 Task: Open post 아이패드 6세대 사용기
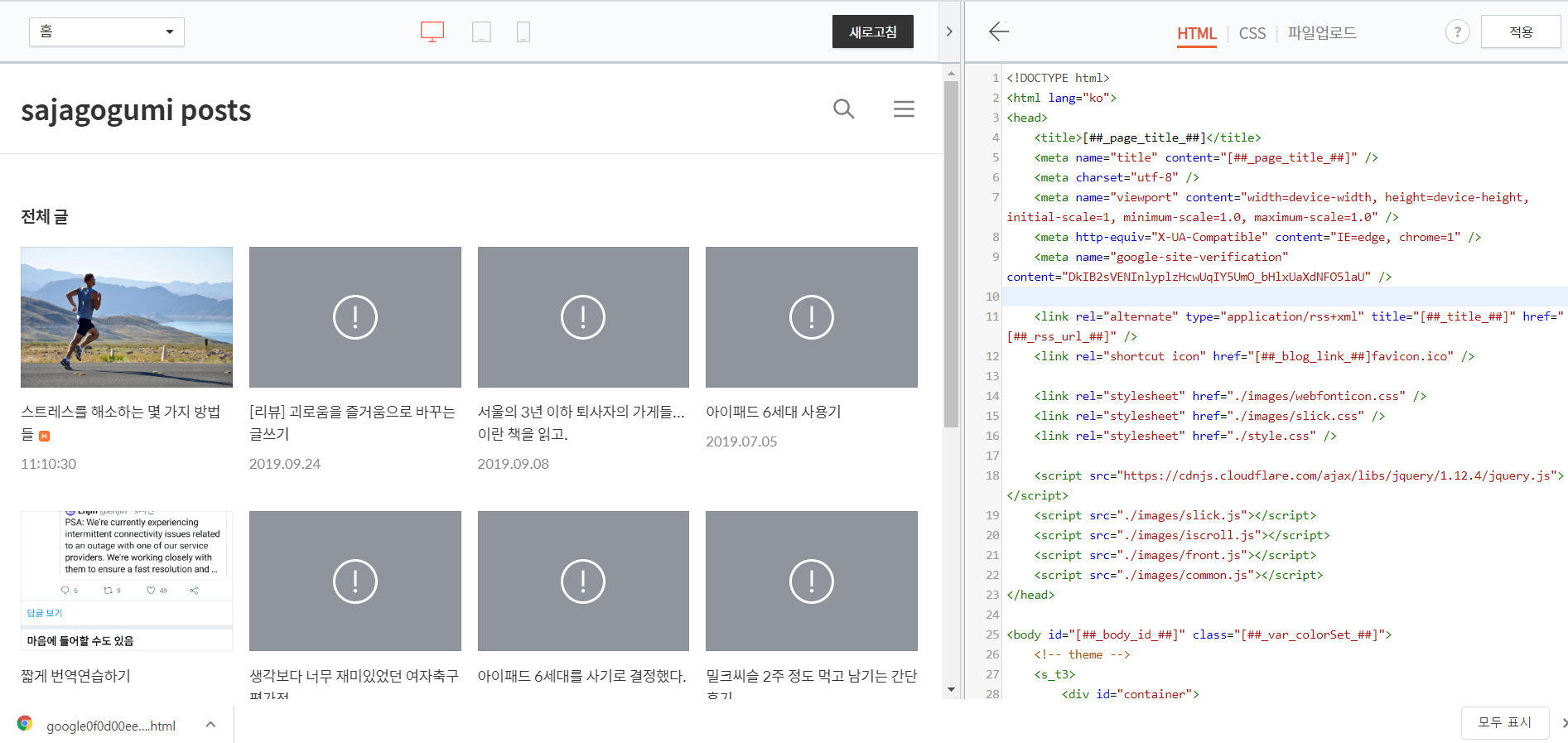click(773, 412)
